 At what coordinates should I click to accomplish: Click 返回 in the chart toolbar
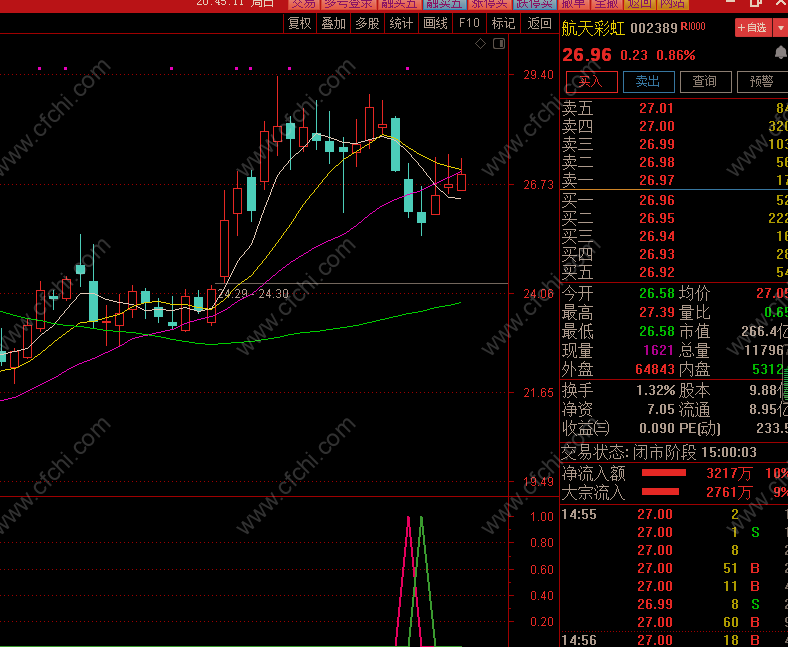pyautogui.click(x=539, y=23)
